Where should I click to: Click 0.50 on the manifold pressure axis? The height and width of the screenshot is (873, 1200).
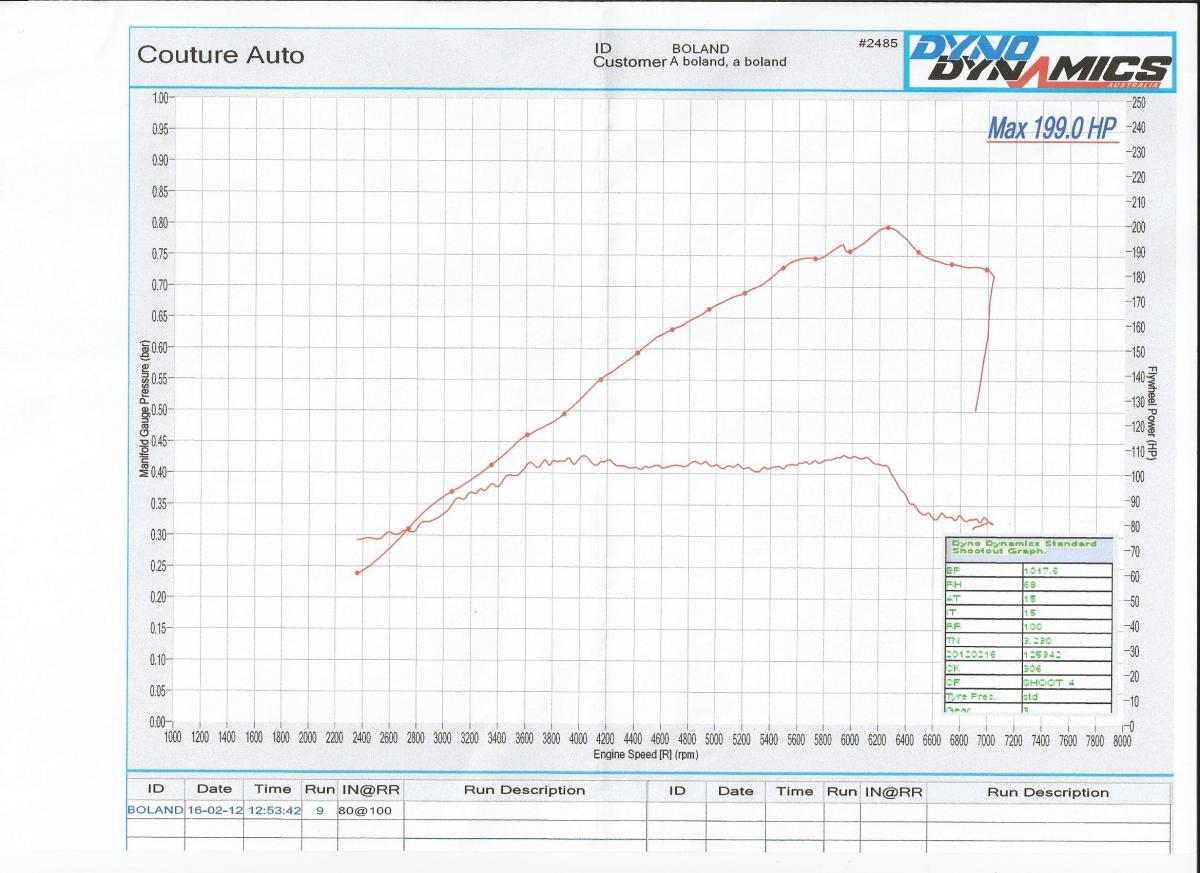(159, 410)
